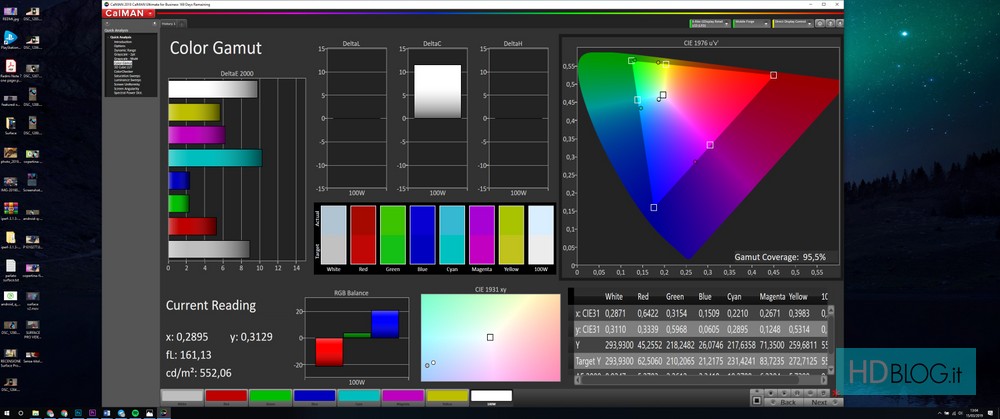Click the Magenta column header in data table
The width and height of the screenshot is (1000, 419).
pyautogui.click(x=772, y=297)
